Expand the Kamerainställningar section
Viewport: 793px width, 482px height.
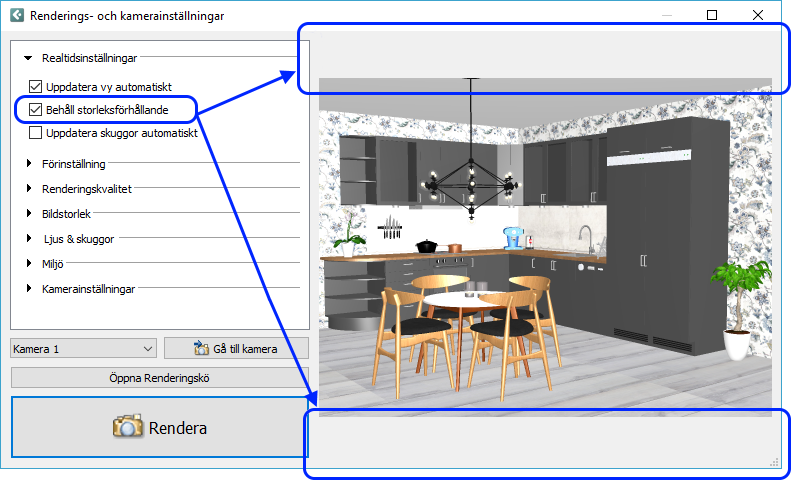tap(30, 289)
